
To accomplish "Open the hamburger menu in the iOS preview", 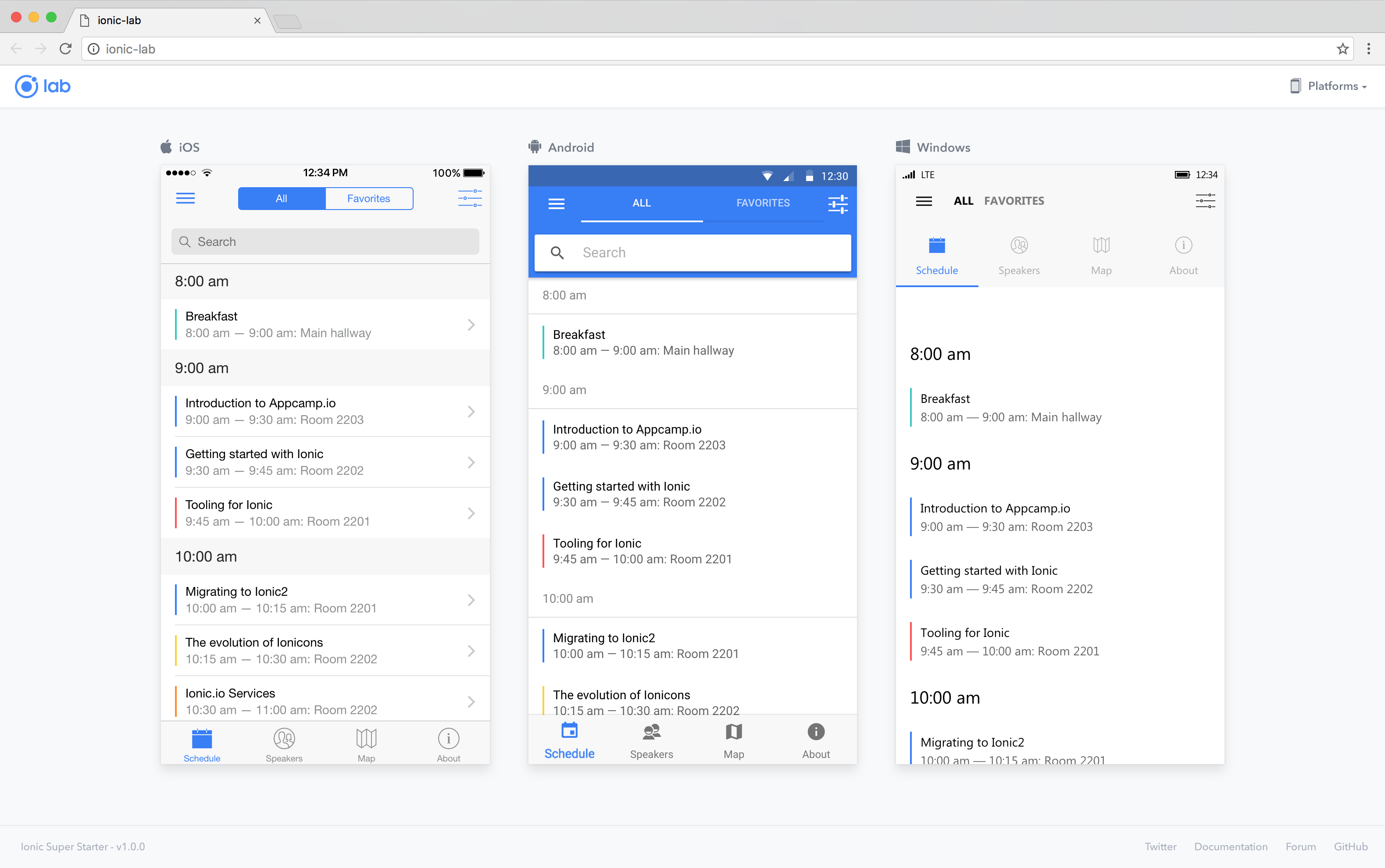I will click(186, 198).
